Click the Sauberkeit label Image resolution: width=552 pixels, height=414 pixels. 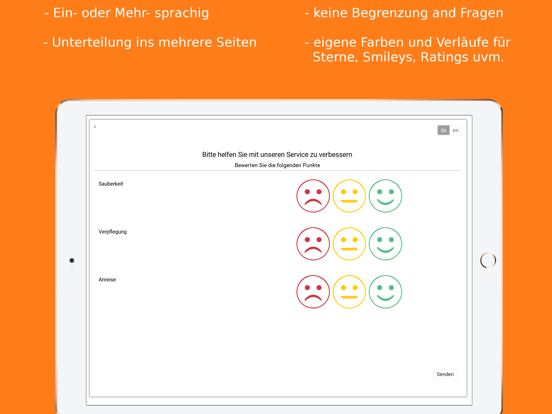111,184
